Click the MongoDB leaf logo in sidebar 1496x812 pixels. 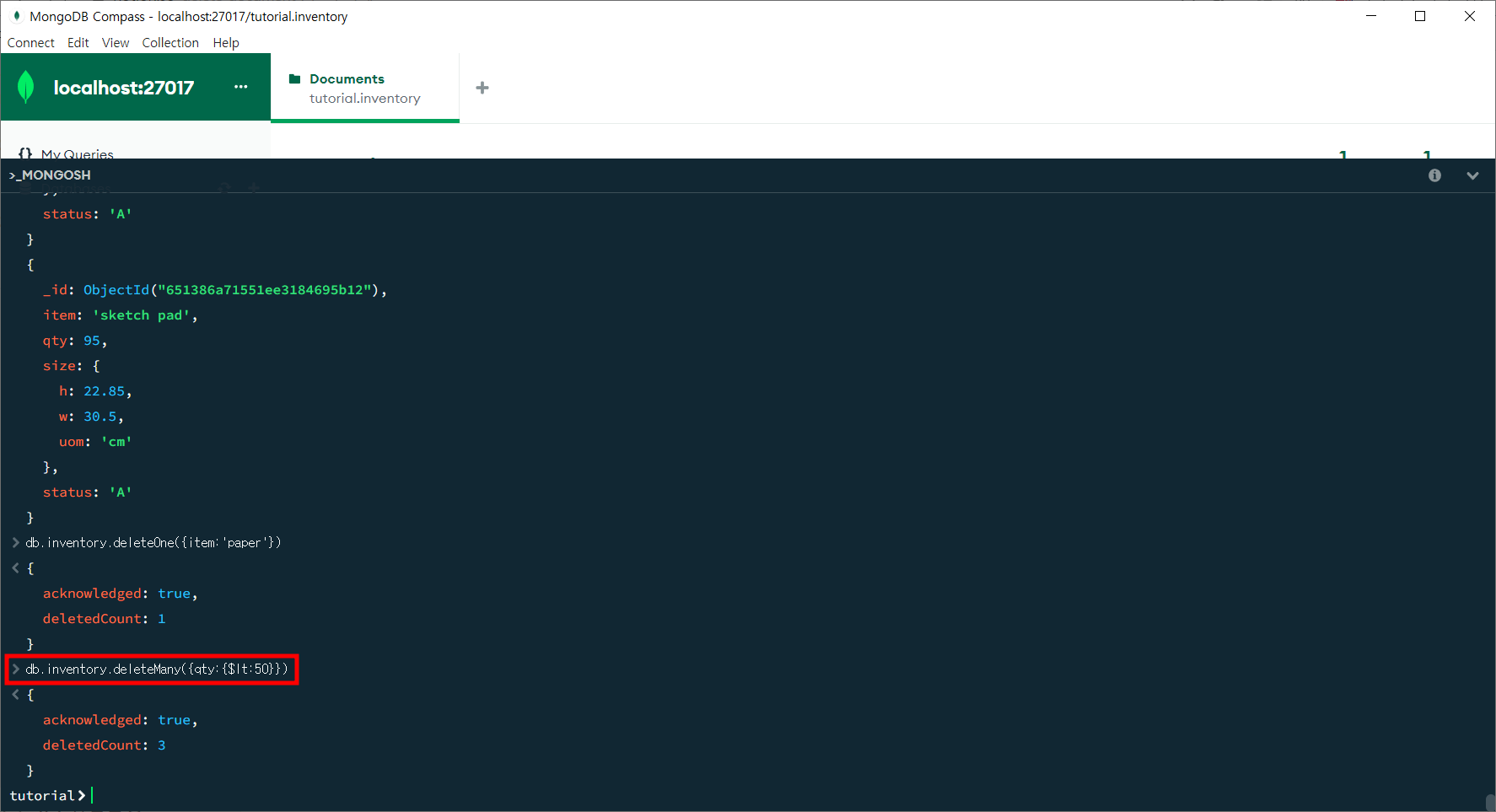26,87
